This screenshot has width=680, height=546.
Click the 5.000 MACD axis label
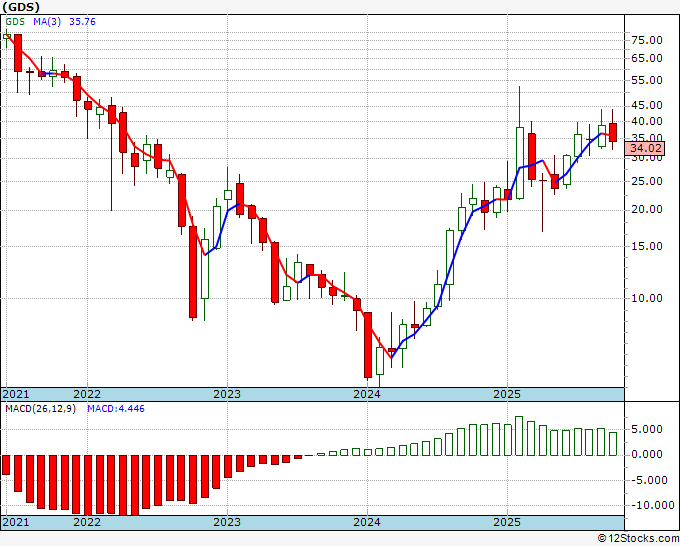tap(649, 429)
